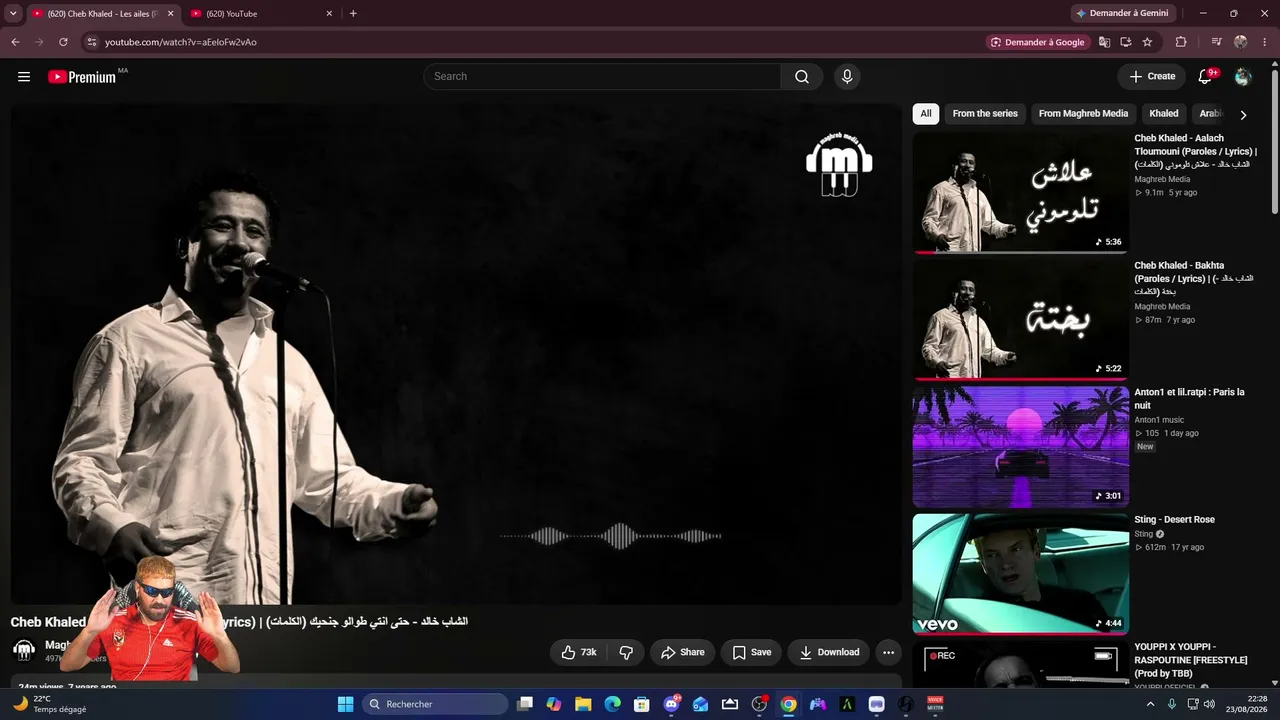Image resolution: width=1280 pixels, height=720 pixels.
Task: Open Maghreb Media channel avatar
Action: coord(24,650)
